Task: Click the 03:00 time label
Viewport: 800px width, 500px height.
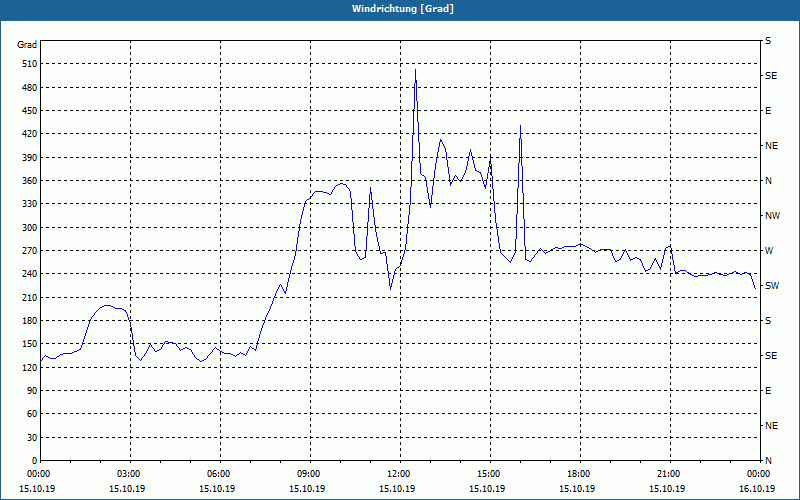Action: pos(130,474)
